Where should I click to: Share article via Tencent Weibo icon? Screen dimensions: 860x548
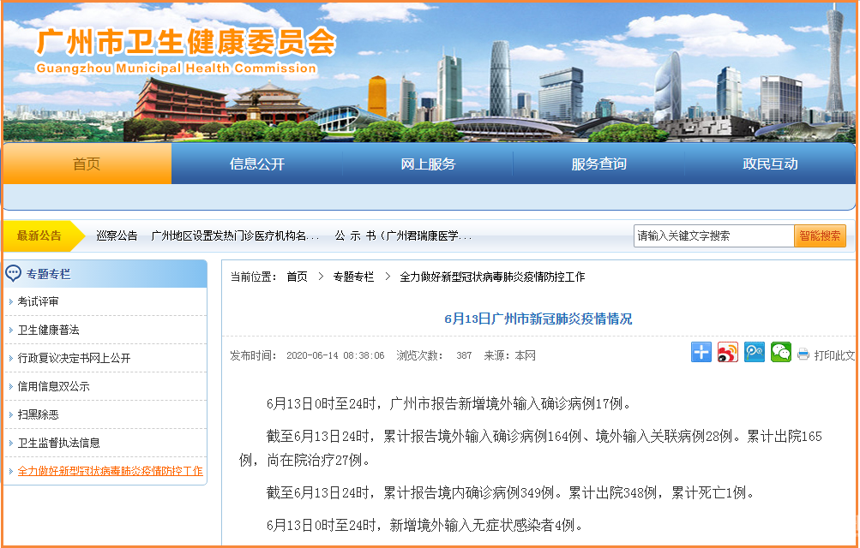pos(754,352)
